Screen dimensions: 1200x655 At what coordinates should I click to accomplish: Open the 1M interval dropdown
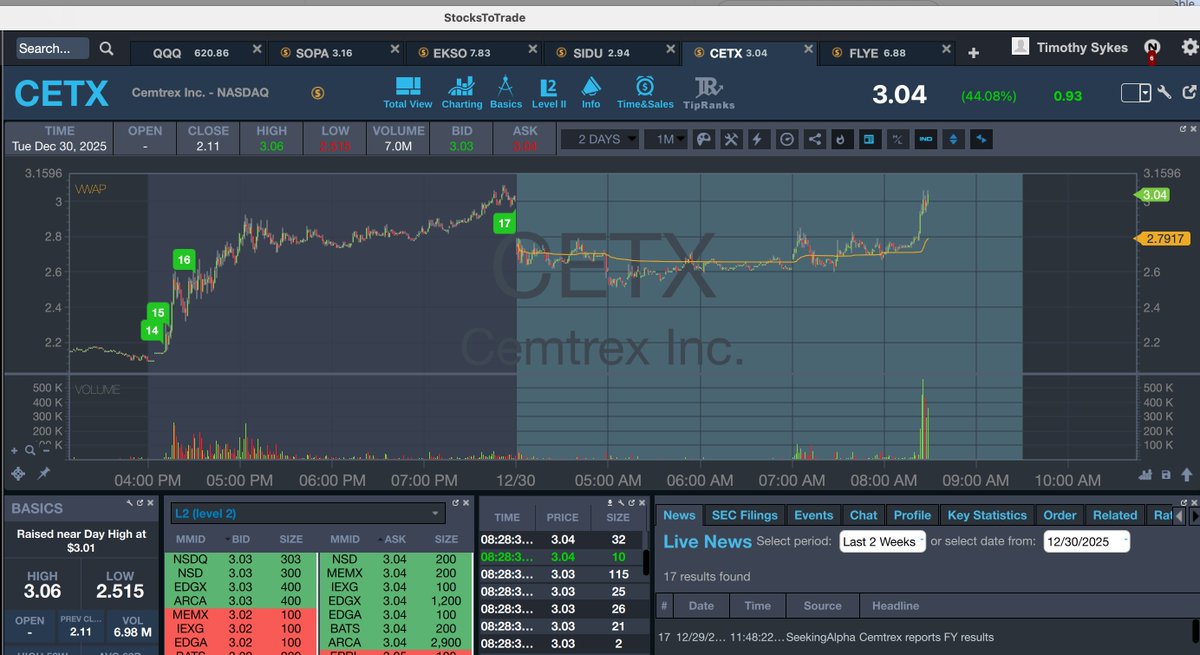pyautogui.click(x=665, y=140)
